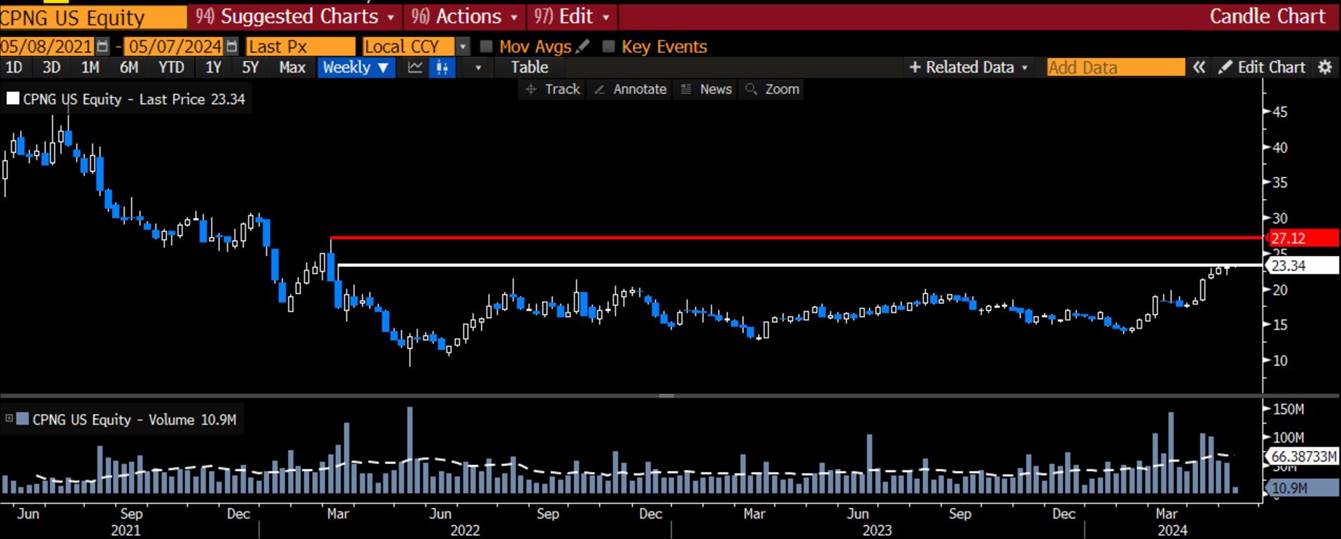Enable the Key Events checkbox
The width and height of the screenshot is (1341, 539).
click(608, 46)
